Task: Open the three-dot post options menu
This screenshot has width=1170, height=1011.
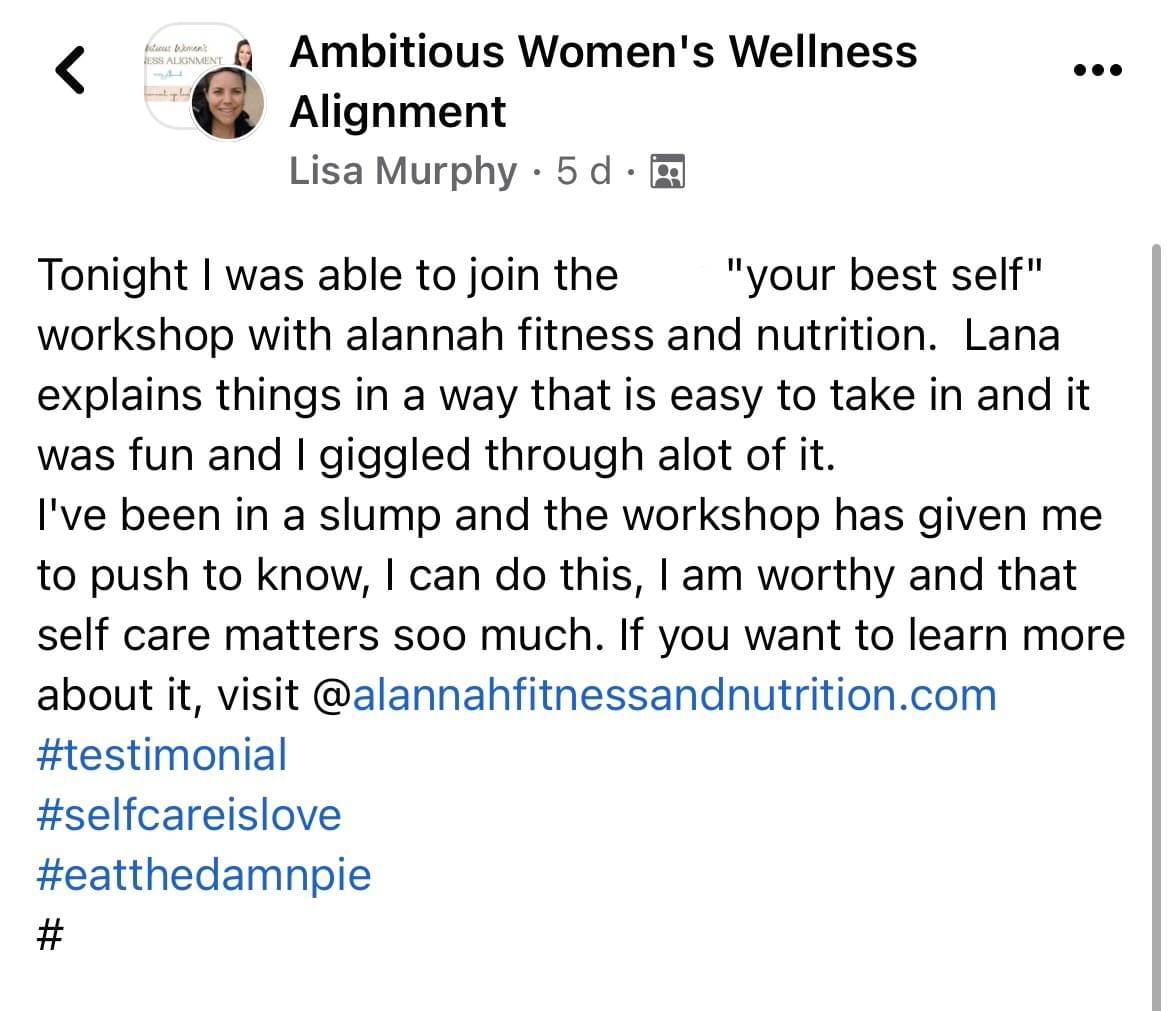Action: (x=1097, y=70)
